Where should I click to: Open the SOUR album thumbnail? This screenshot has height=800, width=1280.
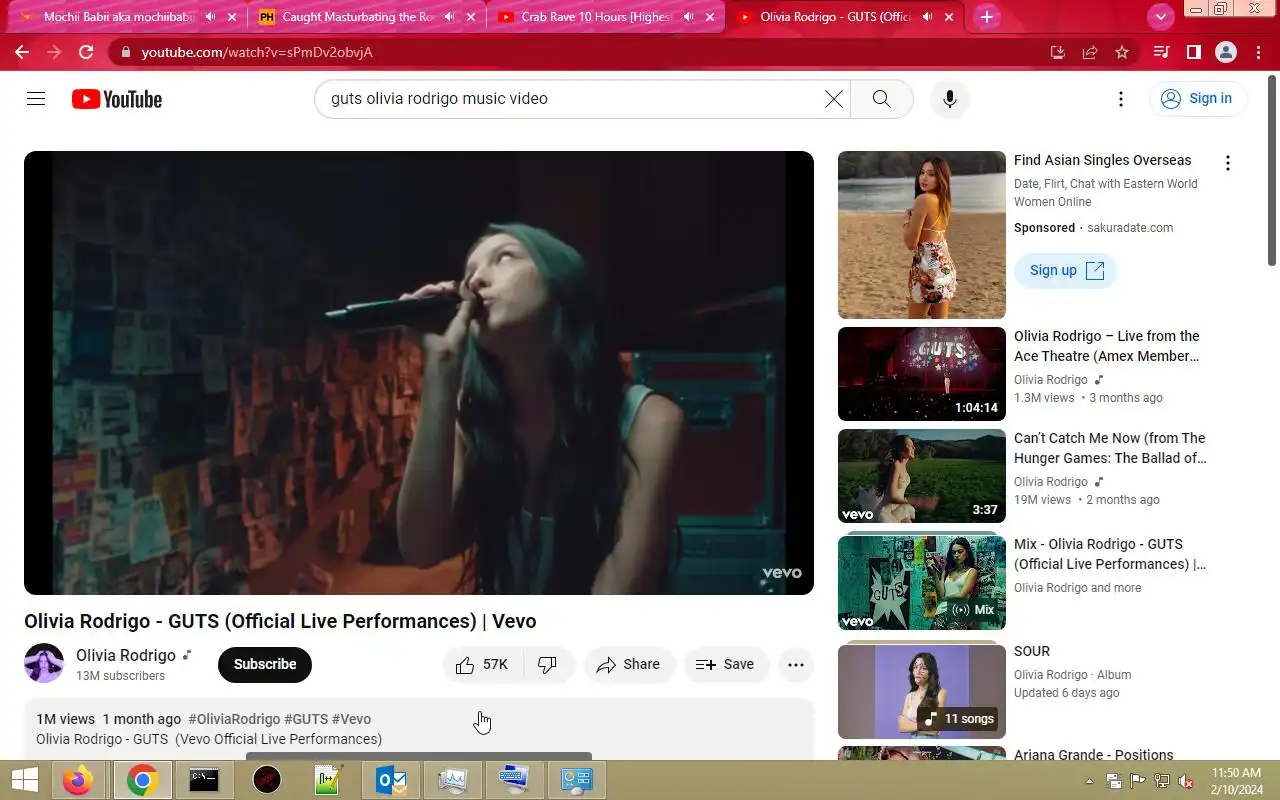[922, 691]
